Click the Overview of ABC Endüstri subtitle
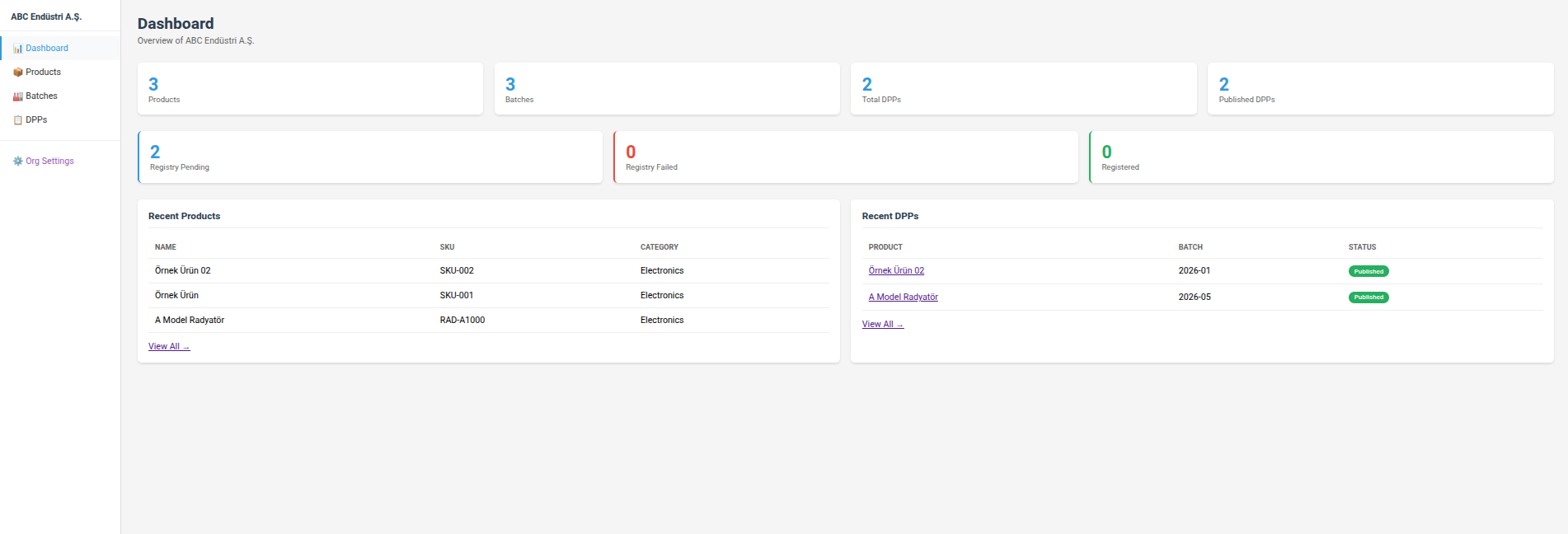Screen dimensions: 1568x534 coord(195,40)
